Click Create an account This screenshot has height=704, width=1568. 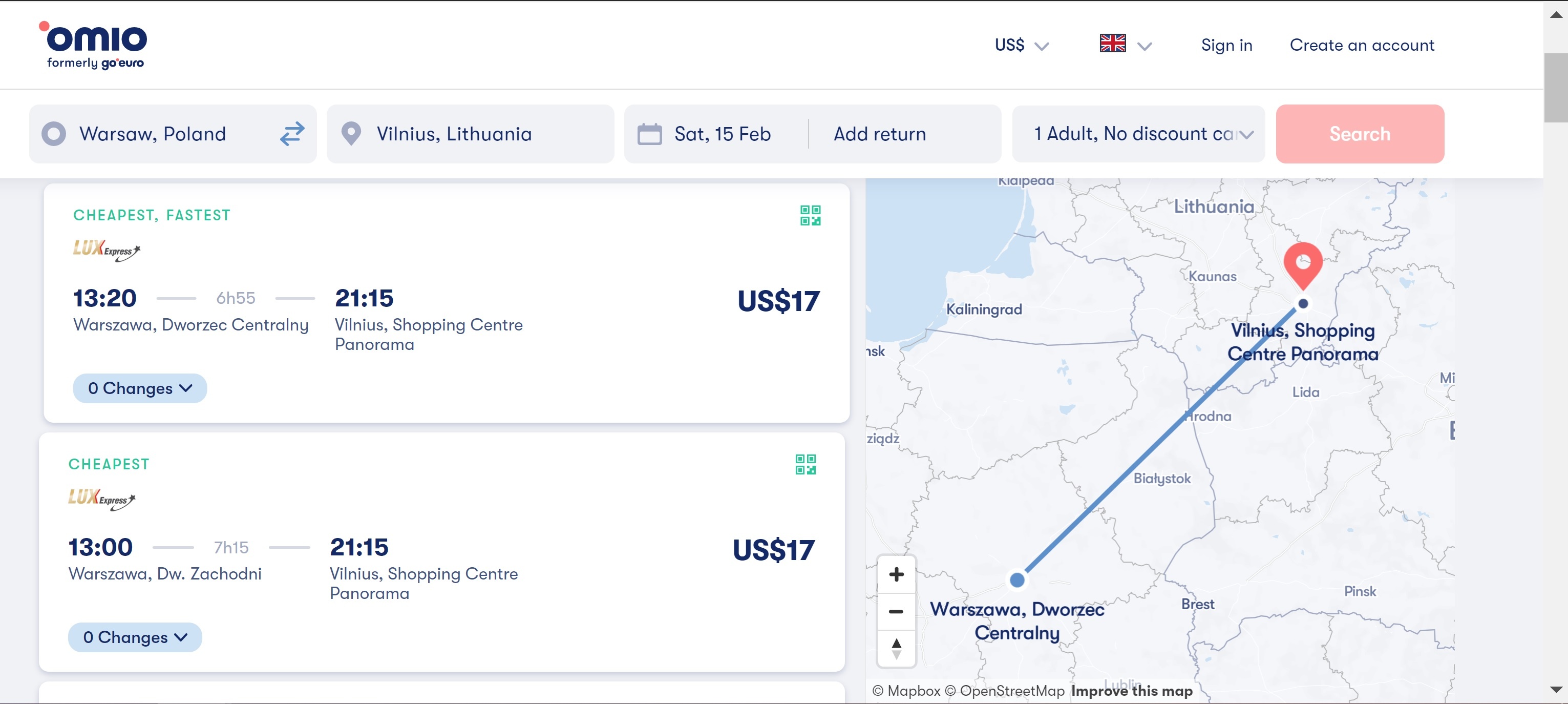(1362, 46)
